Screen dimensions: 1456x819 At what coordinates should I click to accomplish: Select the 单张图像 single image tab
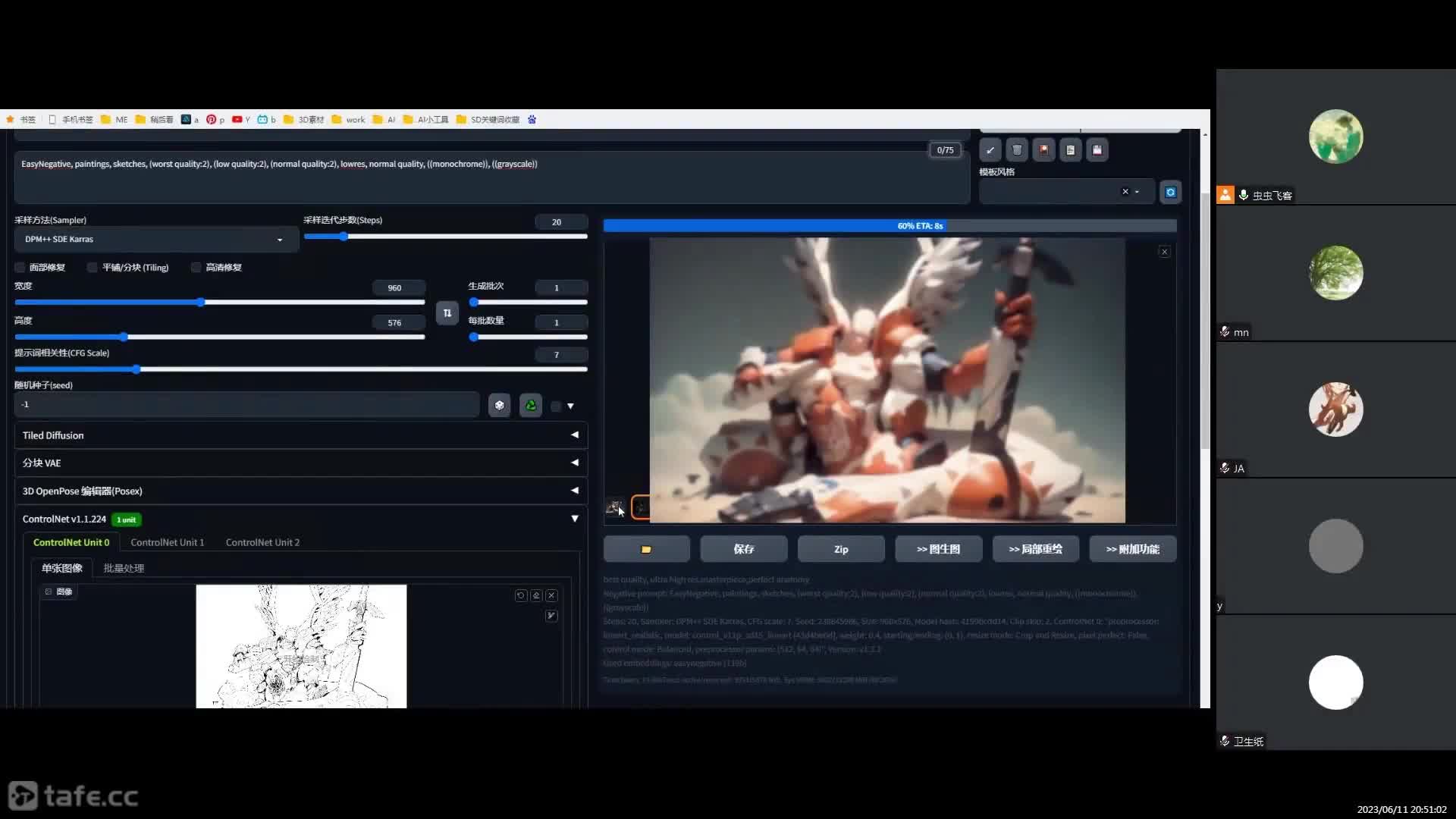click(62, 568)
